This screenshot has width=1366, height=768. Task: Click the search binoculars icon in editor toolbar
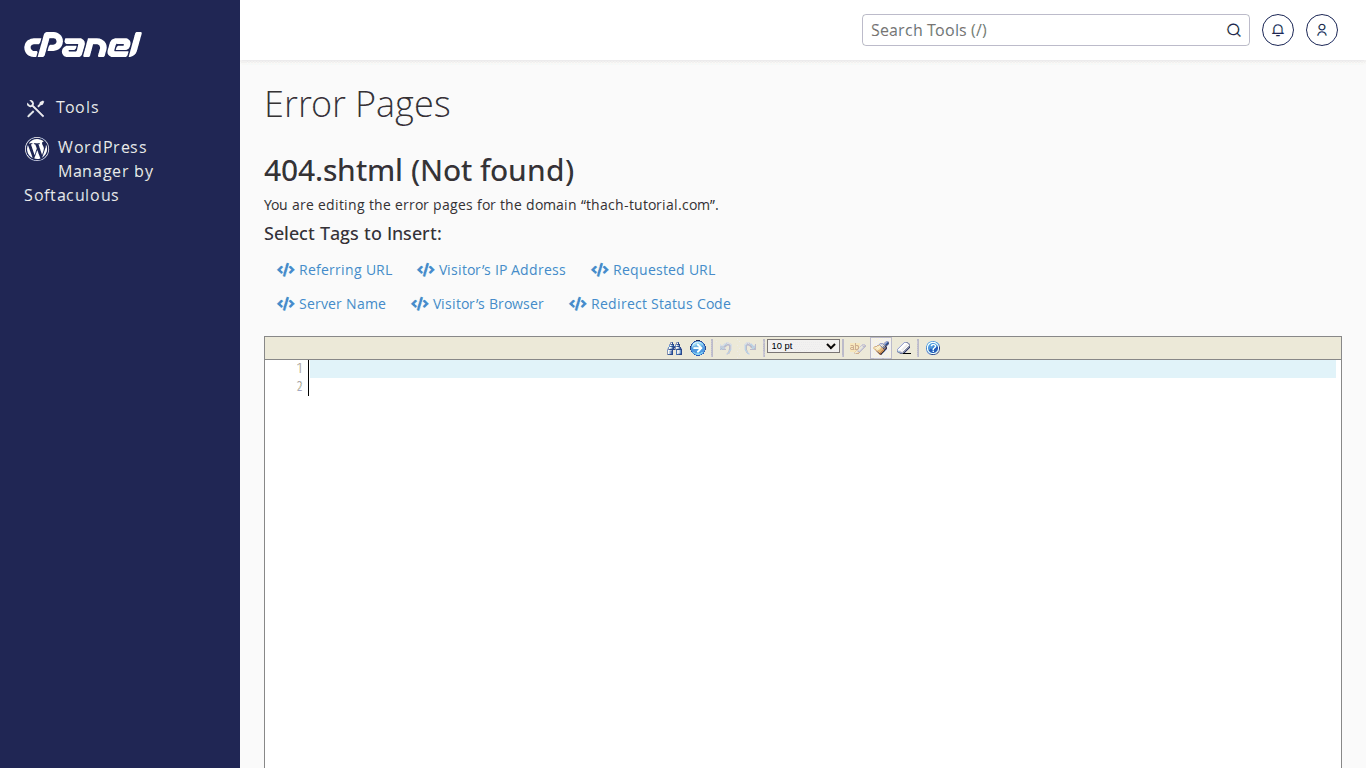pos(674,348)
